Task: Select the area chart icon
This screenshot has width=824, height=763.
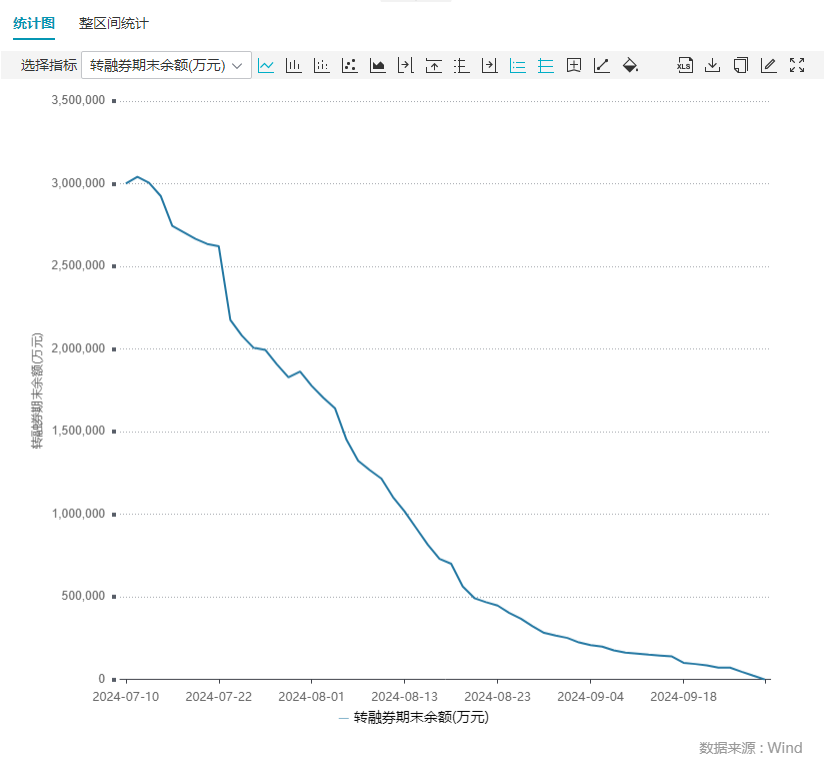Action: click(378, 65)
